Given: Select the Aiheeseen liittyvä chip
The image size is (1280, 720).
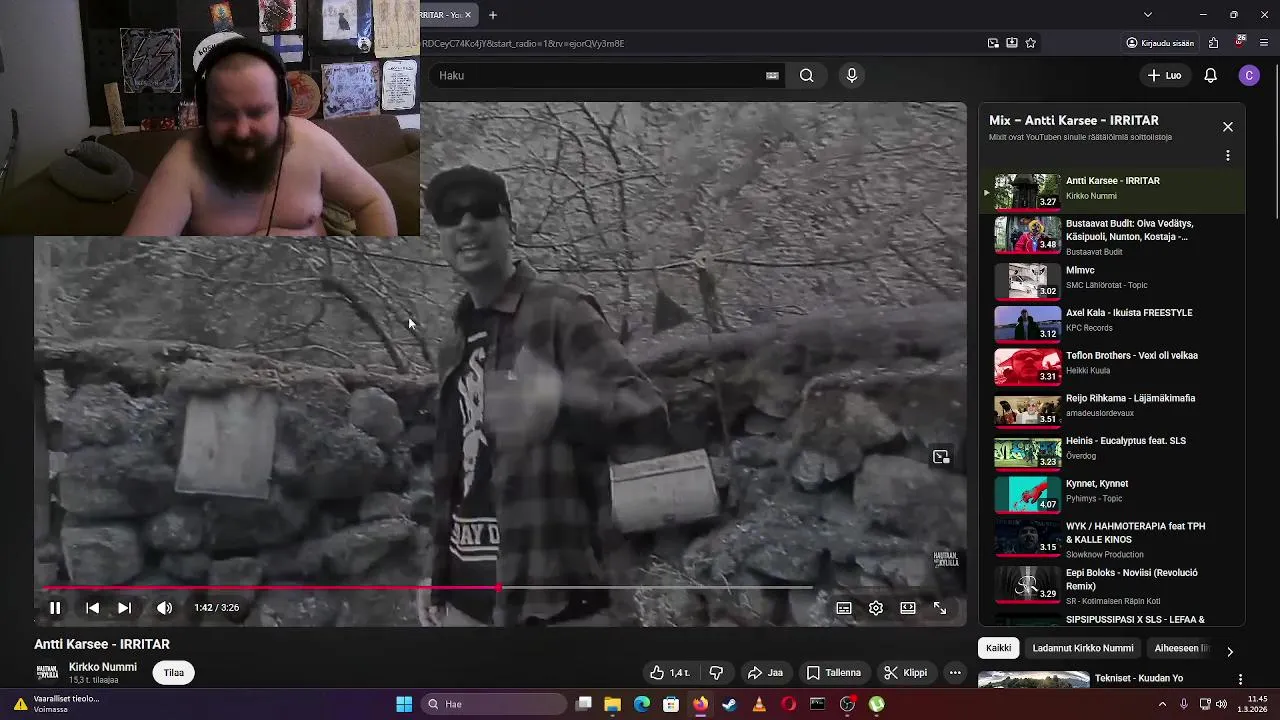Looking at the screenshot, I should [x=1182, y=648].
